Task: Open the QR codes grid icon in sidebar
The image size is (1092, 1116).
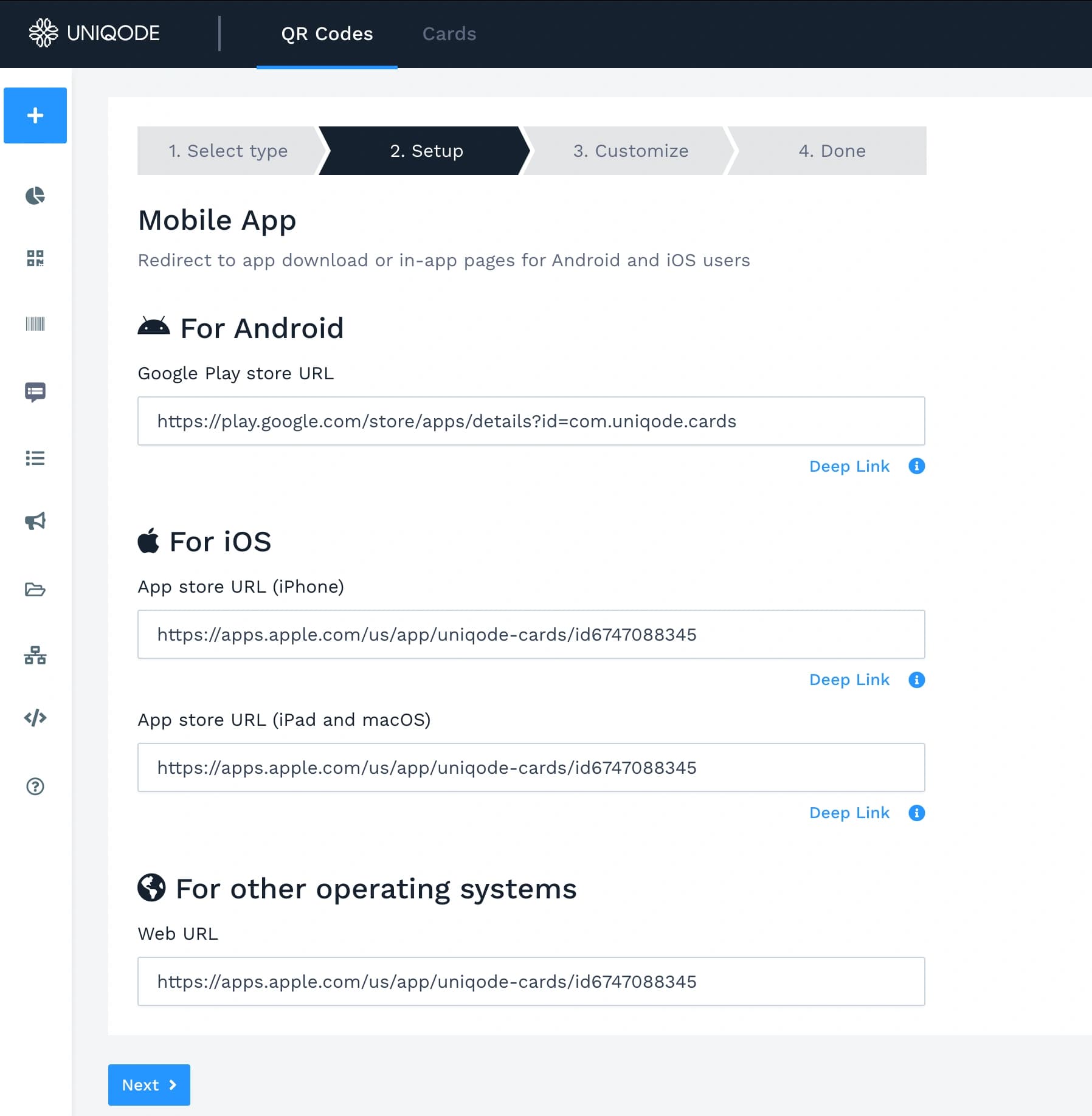Action: tap(35, 258)
